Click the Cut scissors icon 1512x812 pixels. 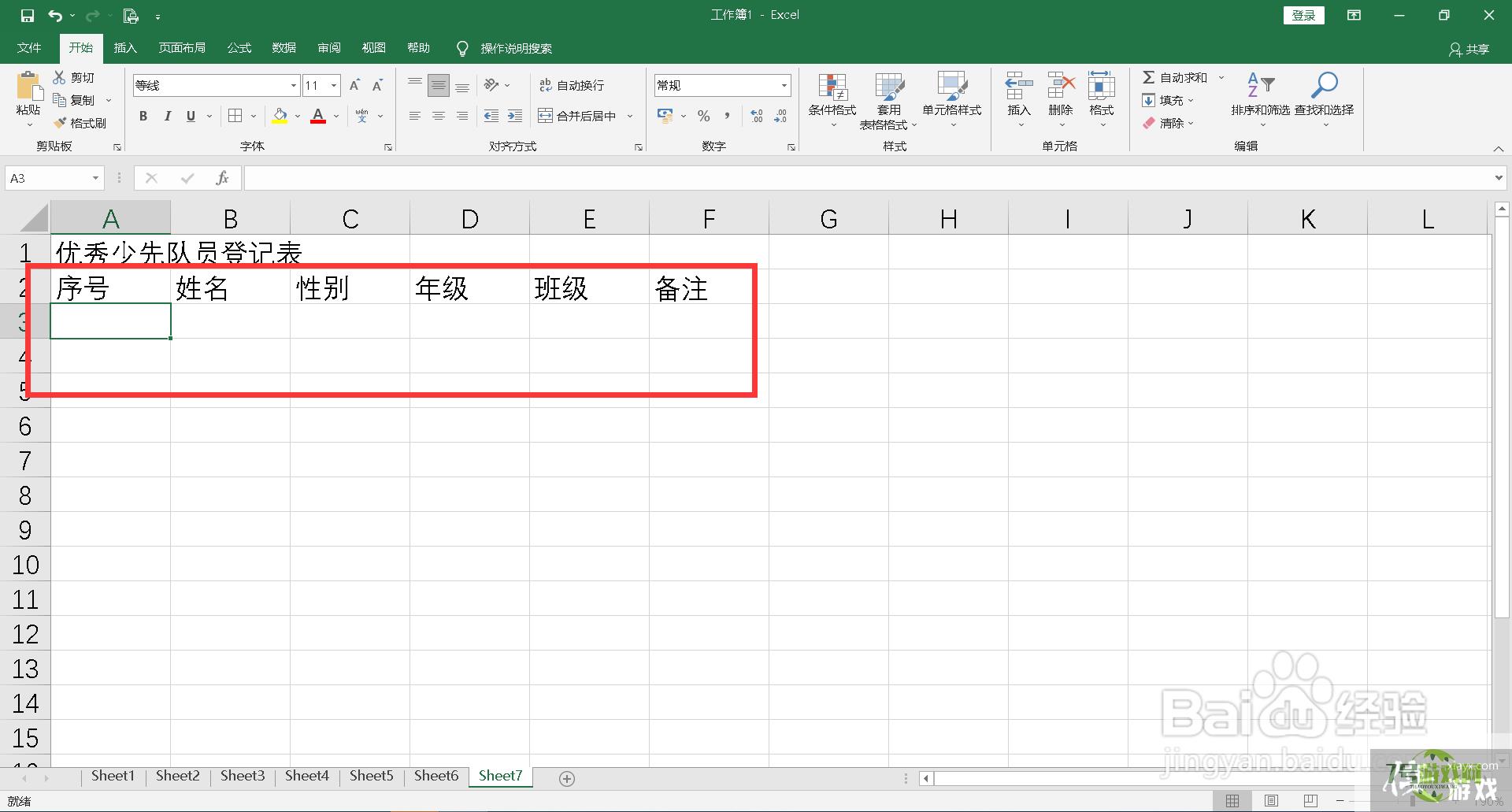pos(59,77)
